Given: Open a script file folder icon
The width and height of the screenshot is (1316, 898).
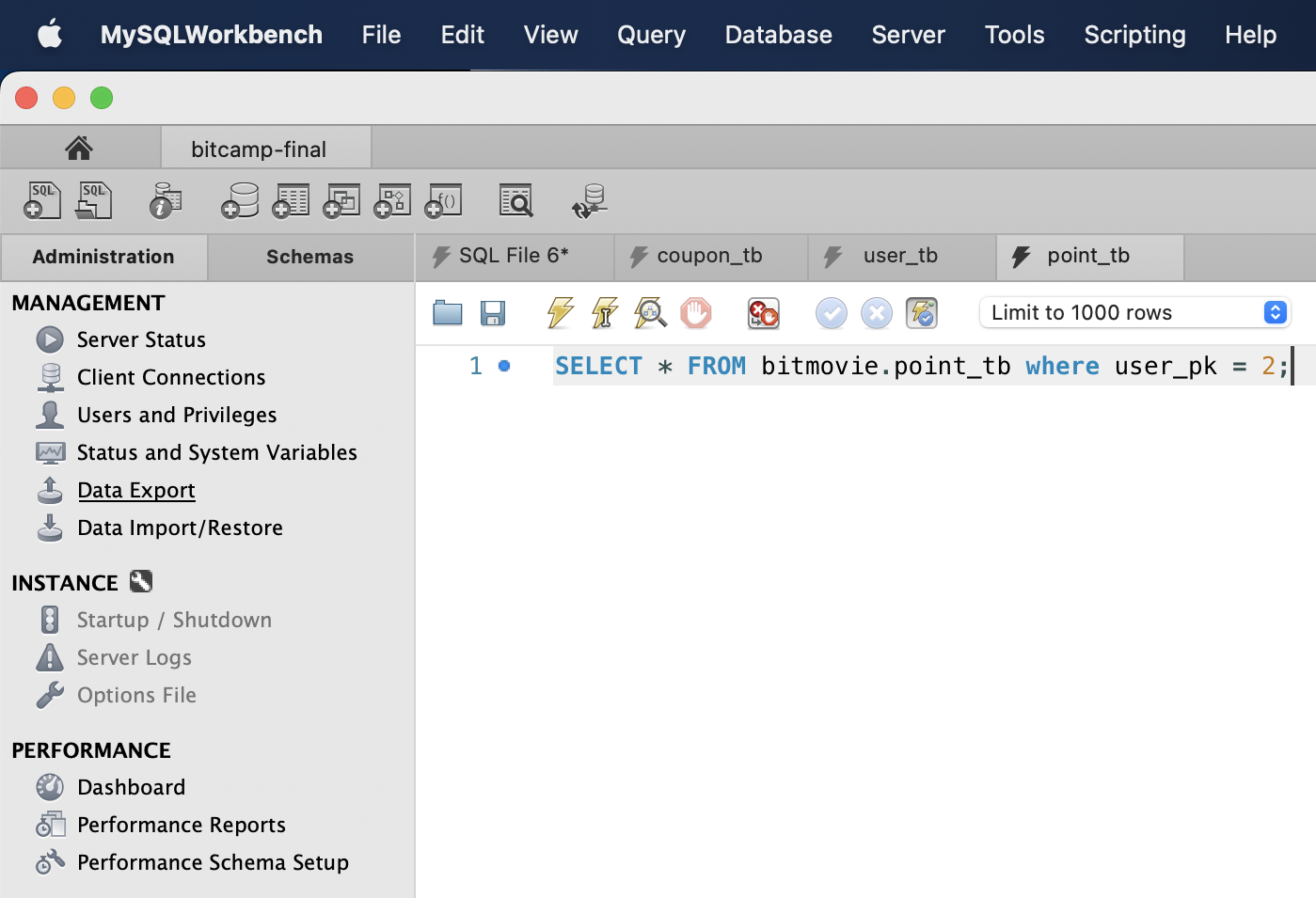Looking at the screenshot, I should coord(448,313).
